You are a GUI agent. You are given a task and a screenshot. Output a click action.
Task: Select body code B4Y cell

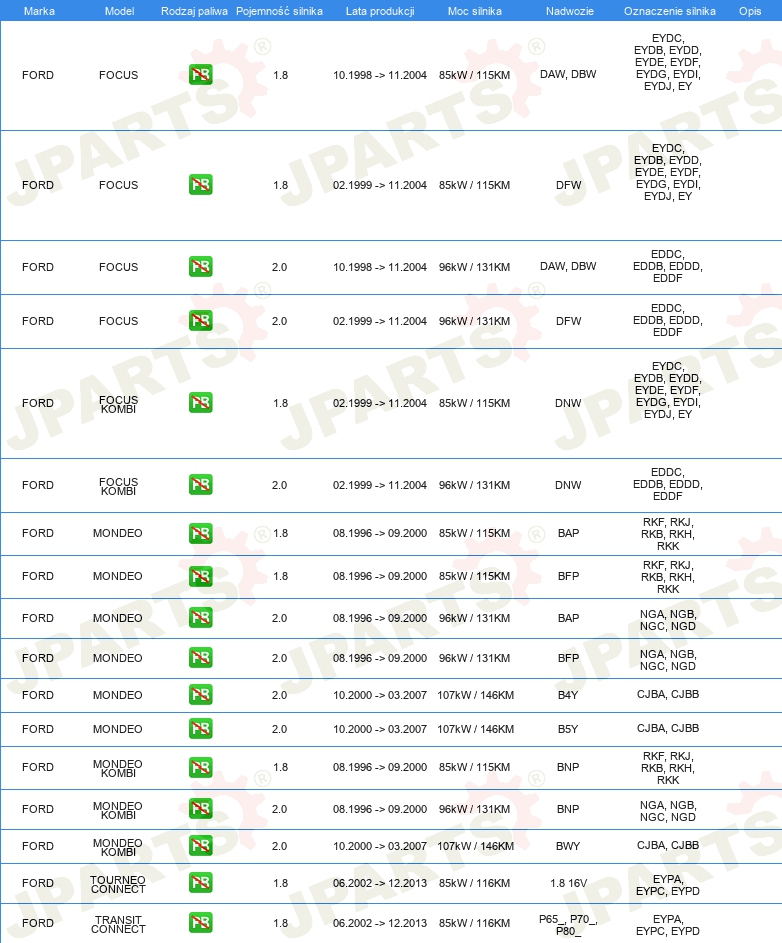(x=568, y=695)
